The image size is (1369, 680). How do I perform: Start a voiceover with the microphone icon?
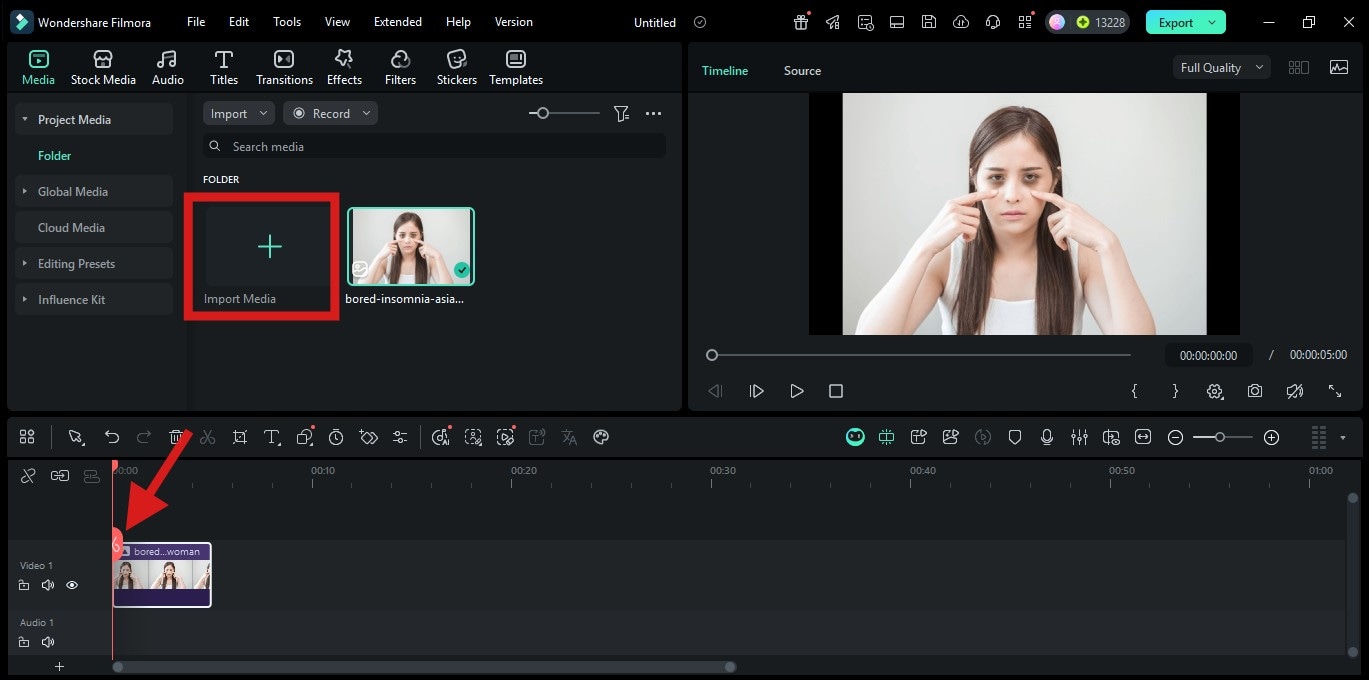(1047, 437)
